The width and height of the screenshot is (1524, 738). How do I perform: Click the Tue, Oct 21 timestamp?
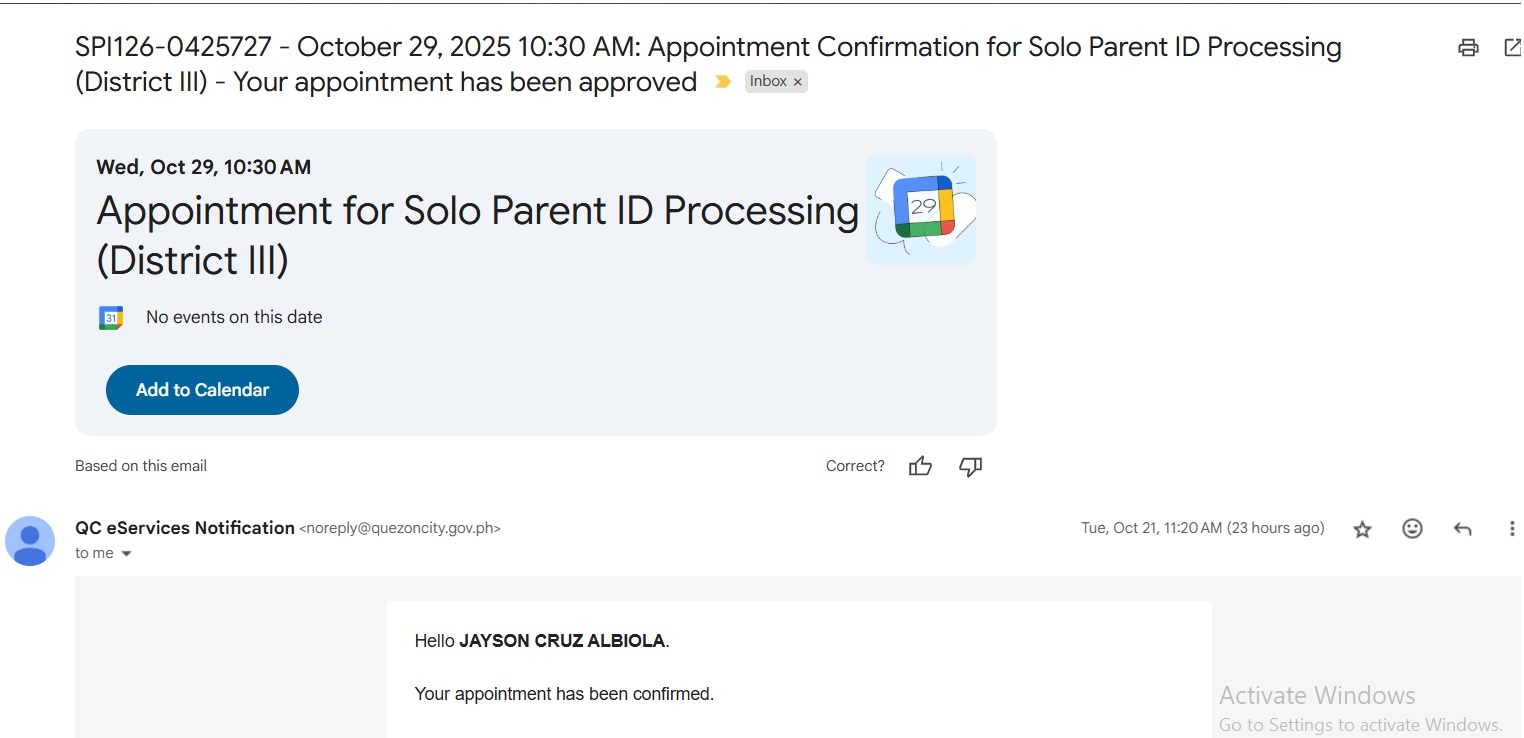[x=1202, y=528]
